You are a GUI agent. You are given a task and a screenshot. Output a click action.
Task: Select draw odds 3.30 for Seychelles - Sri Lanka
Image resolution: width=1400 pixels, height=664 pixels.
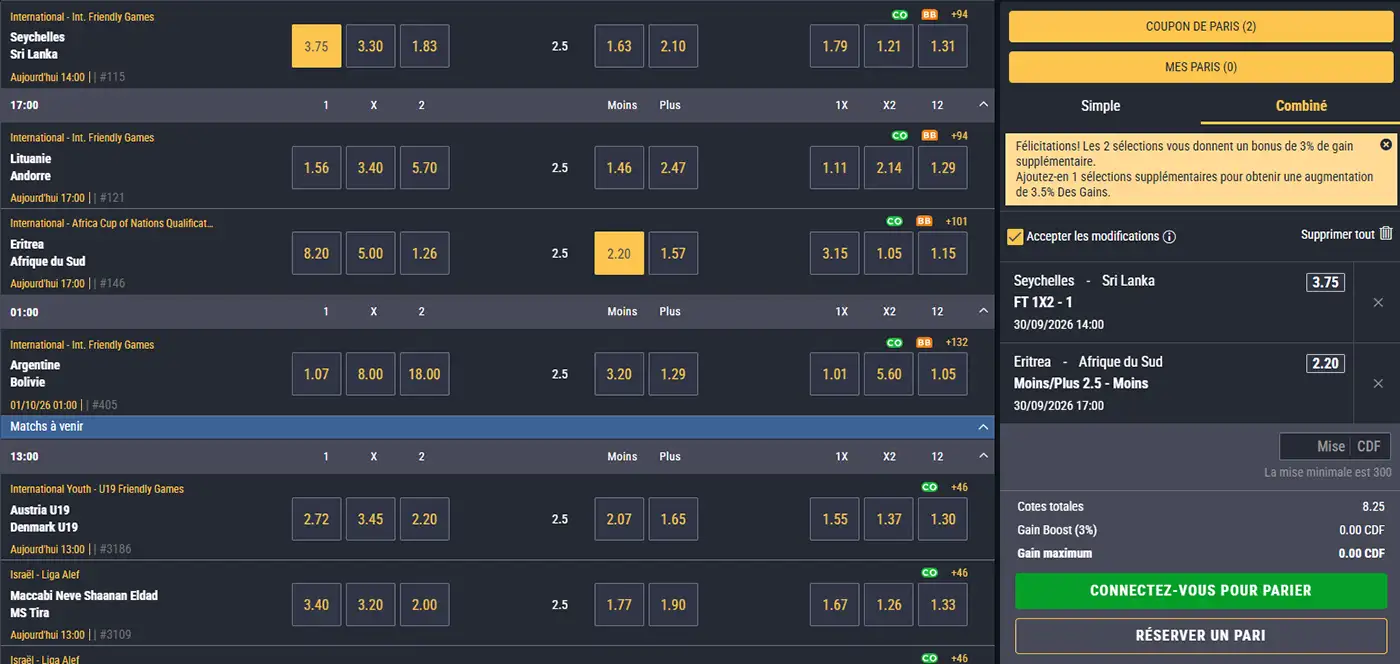[370, 46]
